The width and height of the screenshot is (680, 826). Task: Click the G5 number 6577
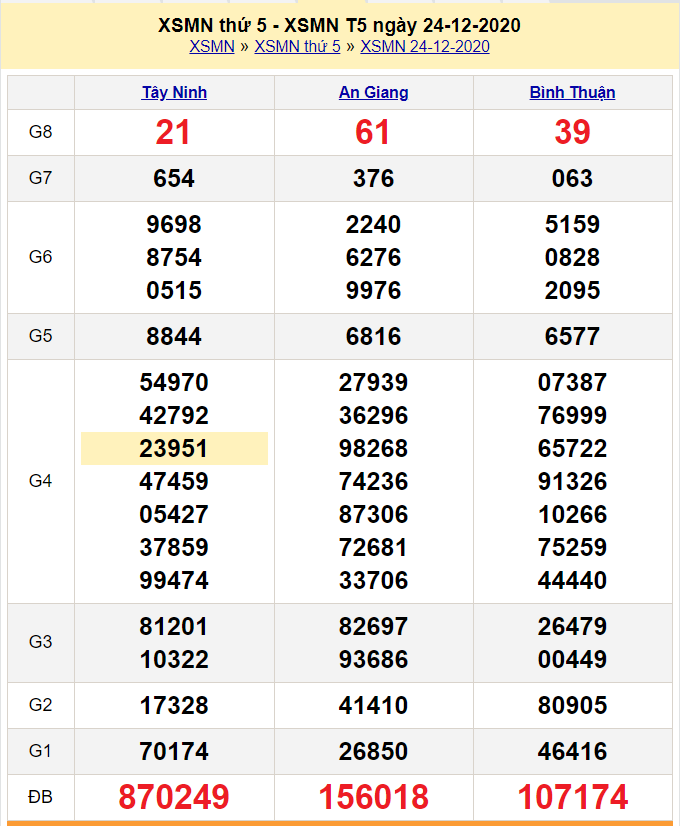click(572, 336)
